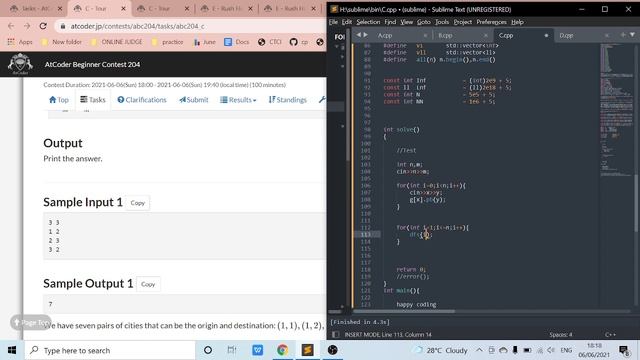Open Sublime Goto menu
Viewport: 640px width, 360px height.
423,22
